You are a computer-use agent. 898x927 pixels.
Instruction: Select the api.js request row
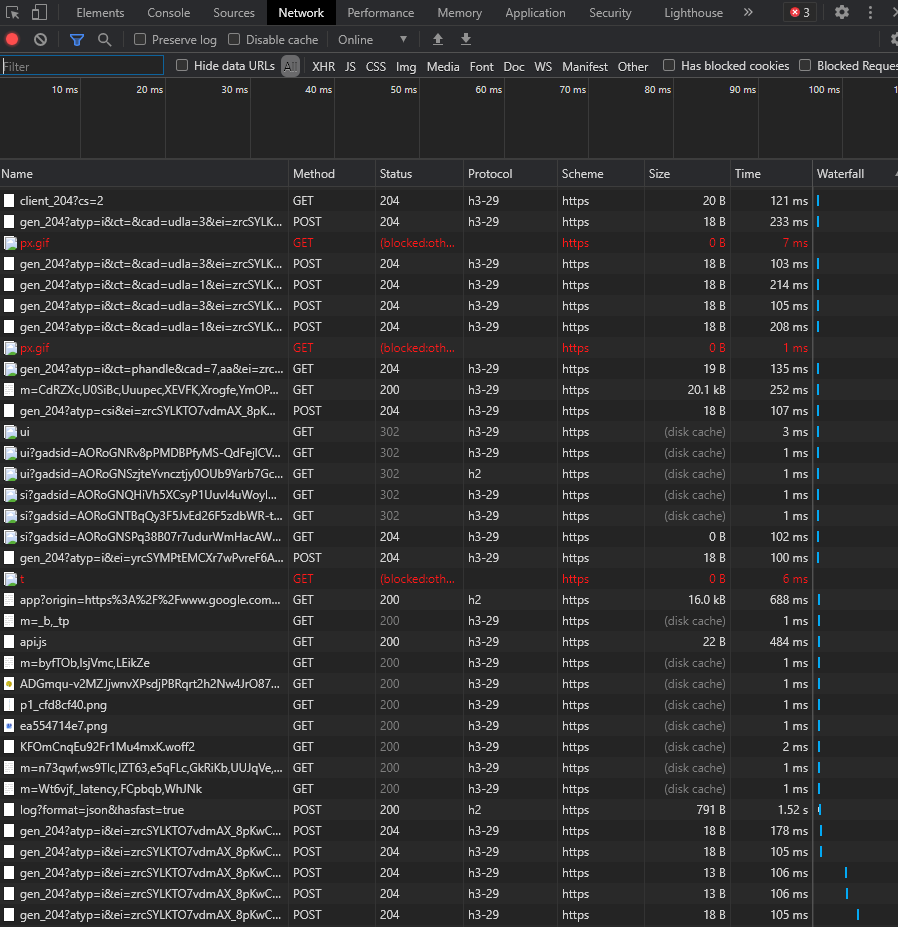449,642
